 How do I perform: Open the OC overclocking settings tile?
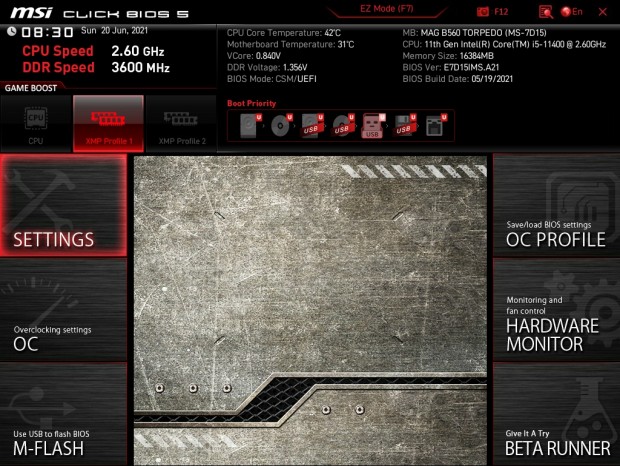[x=63, y=309]
